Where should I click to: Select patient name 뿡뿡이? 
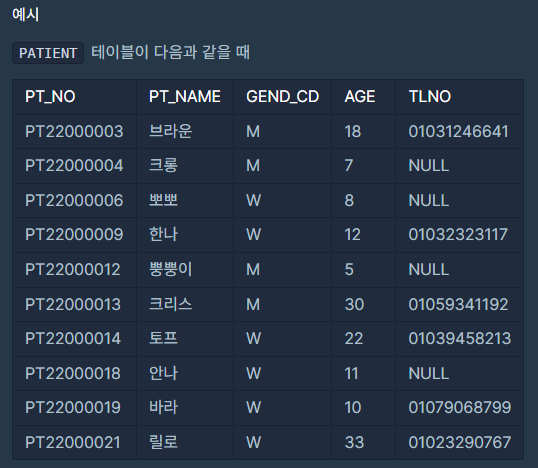[x=170, y=269]
